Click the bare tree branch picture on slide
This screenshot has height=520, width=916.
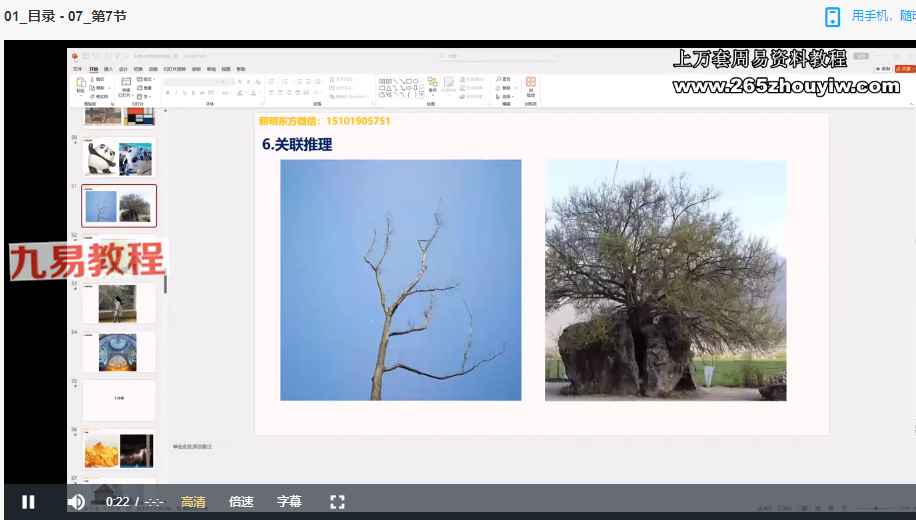pyautogui.click(x=400, y=280)
